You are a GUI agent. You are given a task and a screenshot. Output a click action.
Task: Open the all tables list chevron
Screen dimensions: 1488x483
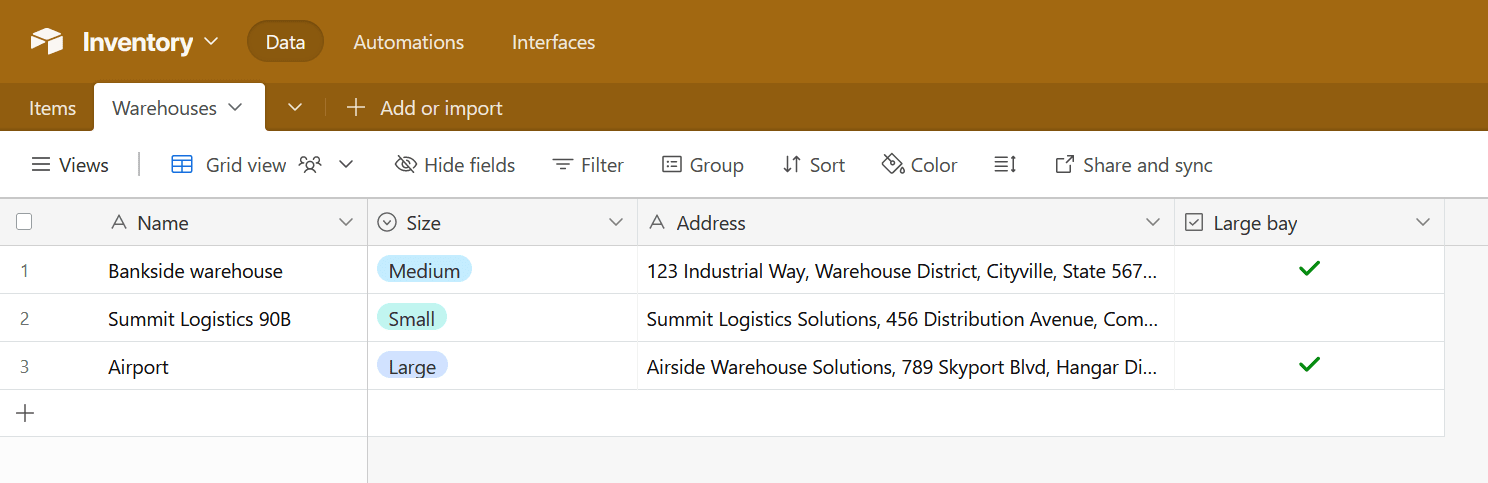[295, 107]
